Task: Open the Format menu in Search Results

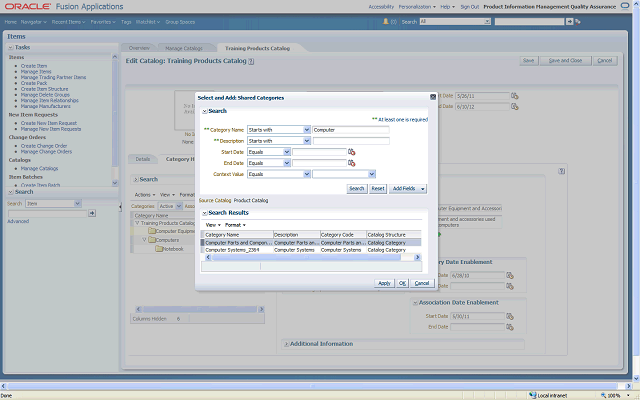Action: pos(235,224)
